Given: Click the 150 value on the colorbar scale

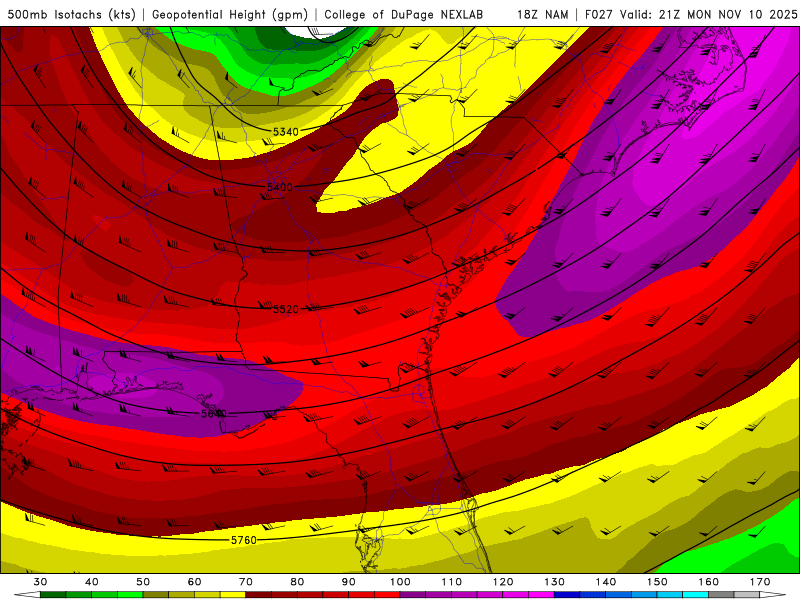Looking at the screenshot, I should [x=657, y=582].
